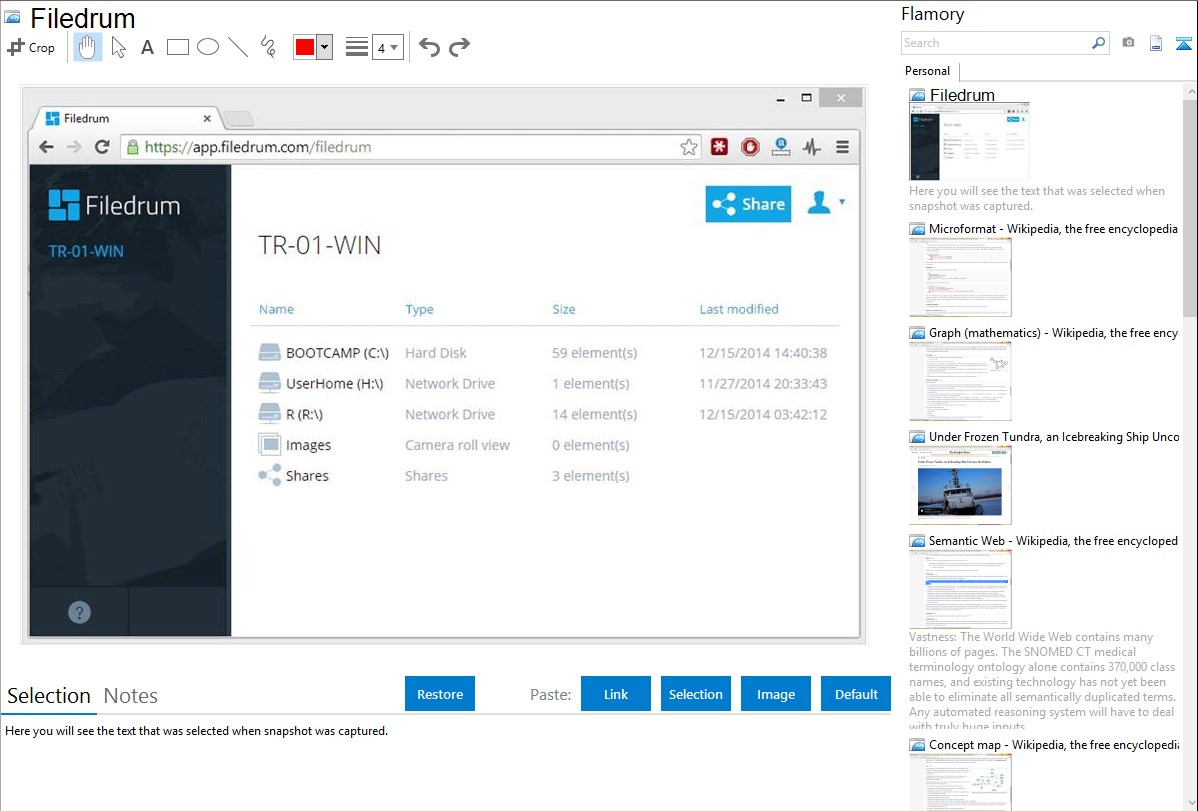Sort by the Size column header
1198x811 pixels.
click(x=564, y=309)
